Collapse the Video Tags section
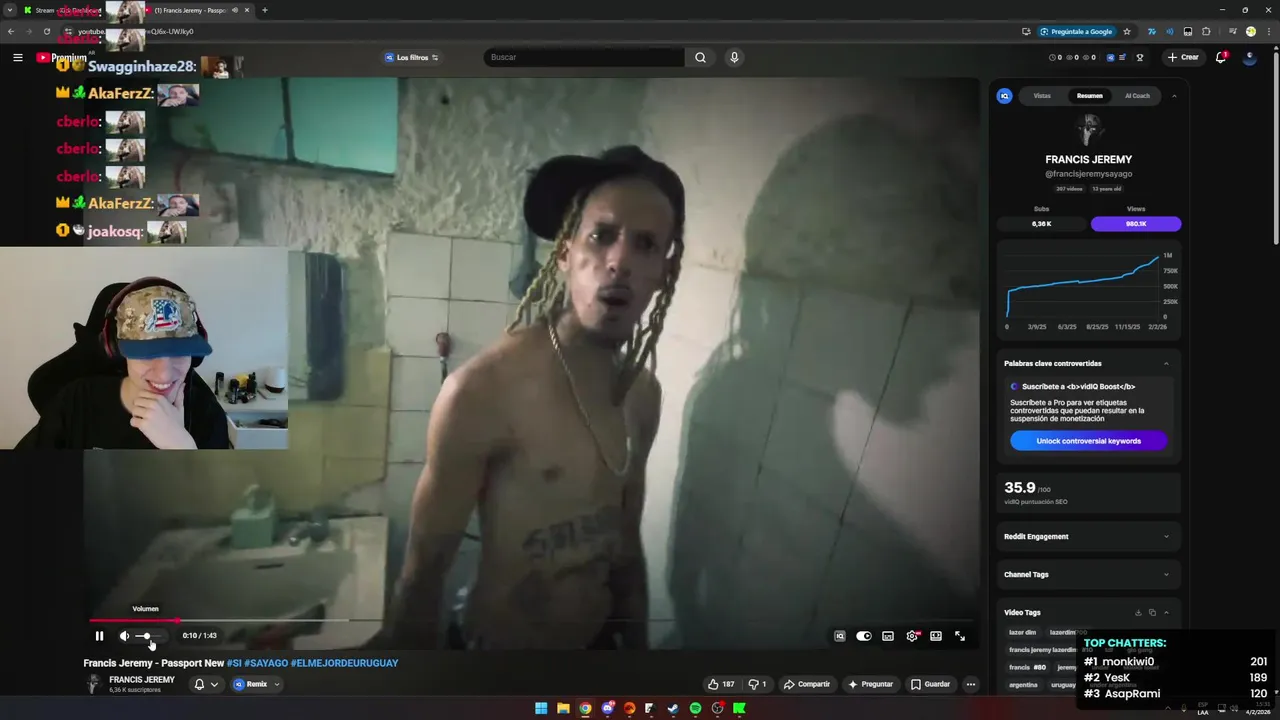Viewport: 1280px width, 720px height. point(1166,612)
